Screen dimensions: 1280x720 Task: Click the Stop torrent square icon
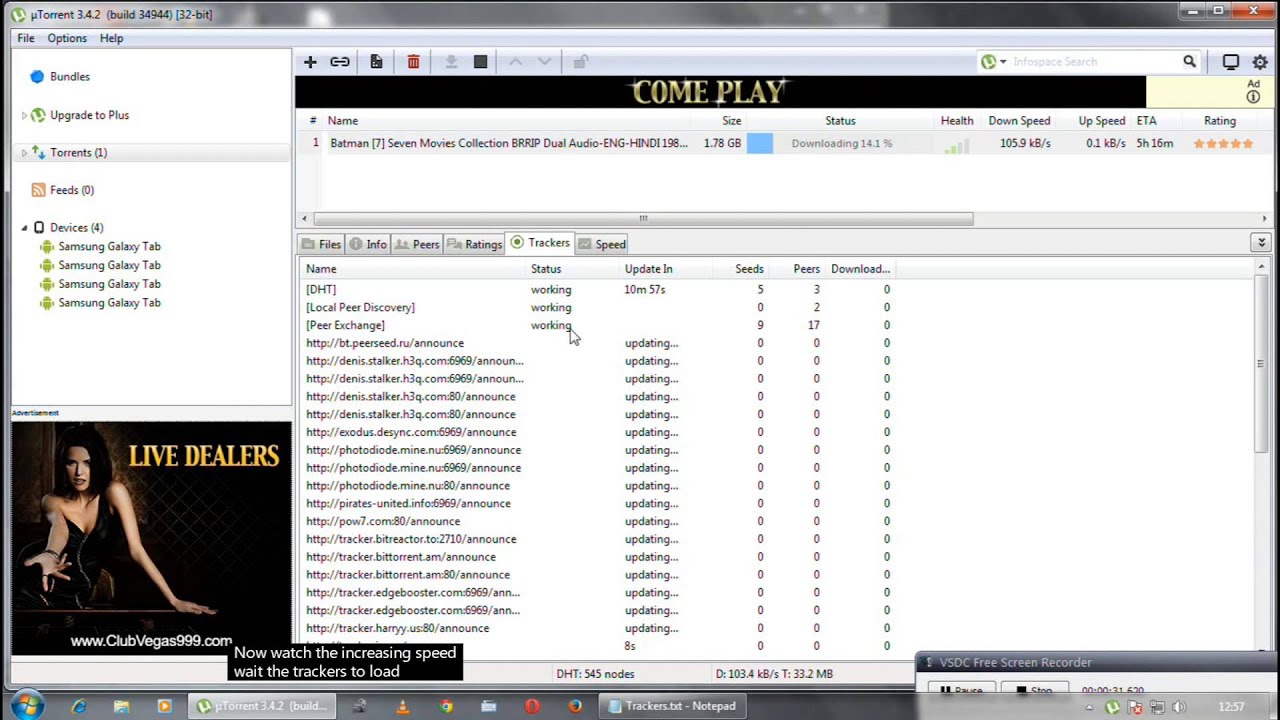coord(480,62)
